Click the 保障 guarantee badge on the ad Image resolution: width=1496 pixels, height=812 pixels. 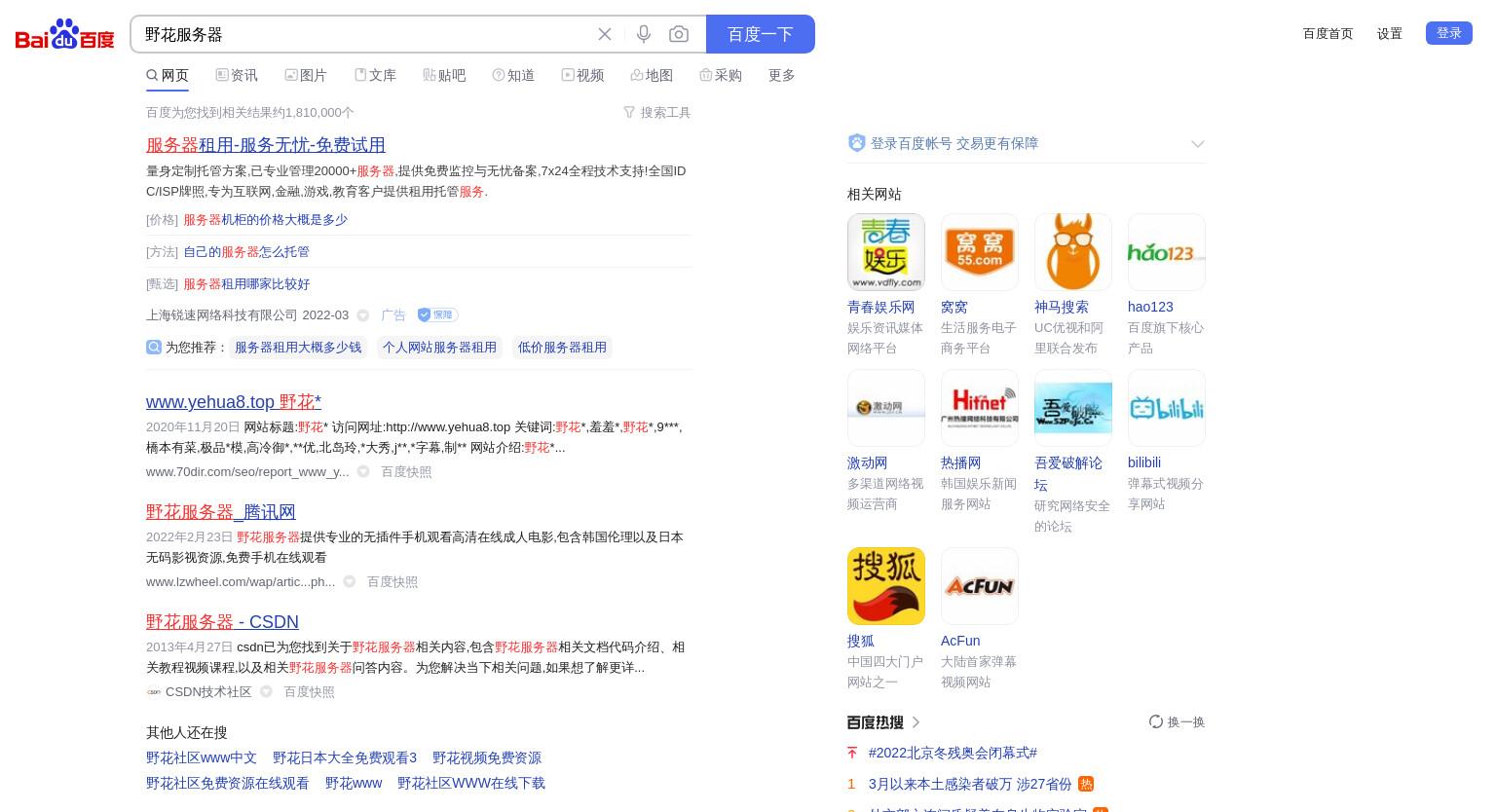437,314
